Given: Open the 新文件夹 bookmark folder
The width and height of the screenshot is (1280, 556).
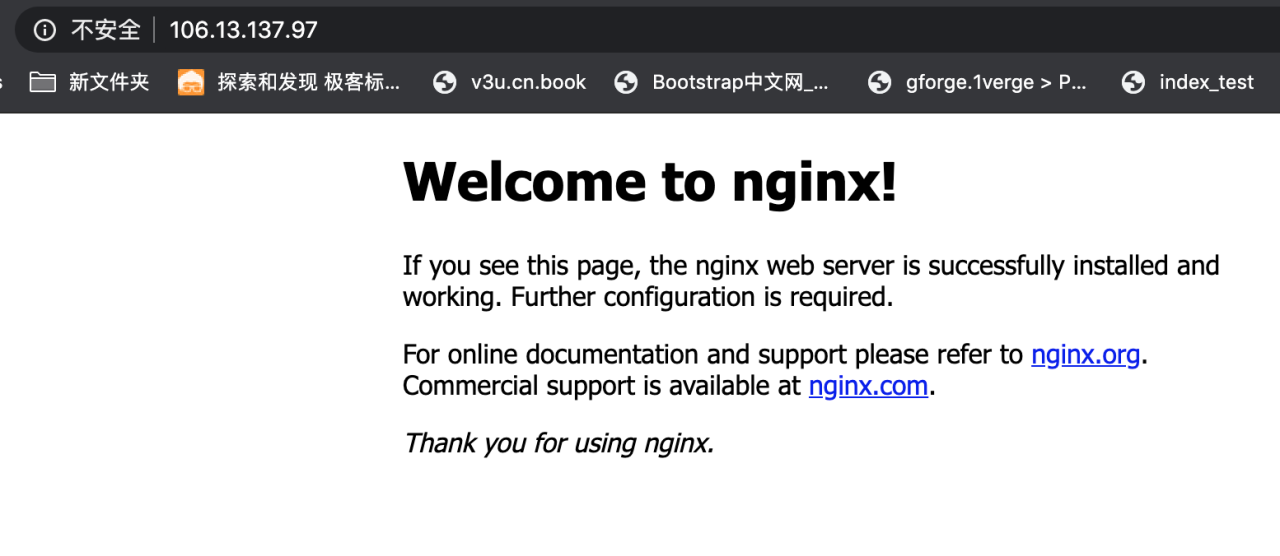Looking at the screenshot, I should pos(89,82).
